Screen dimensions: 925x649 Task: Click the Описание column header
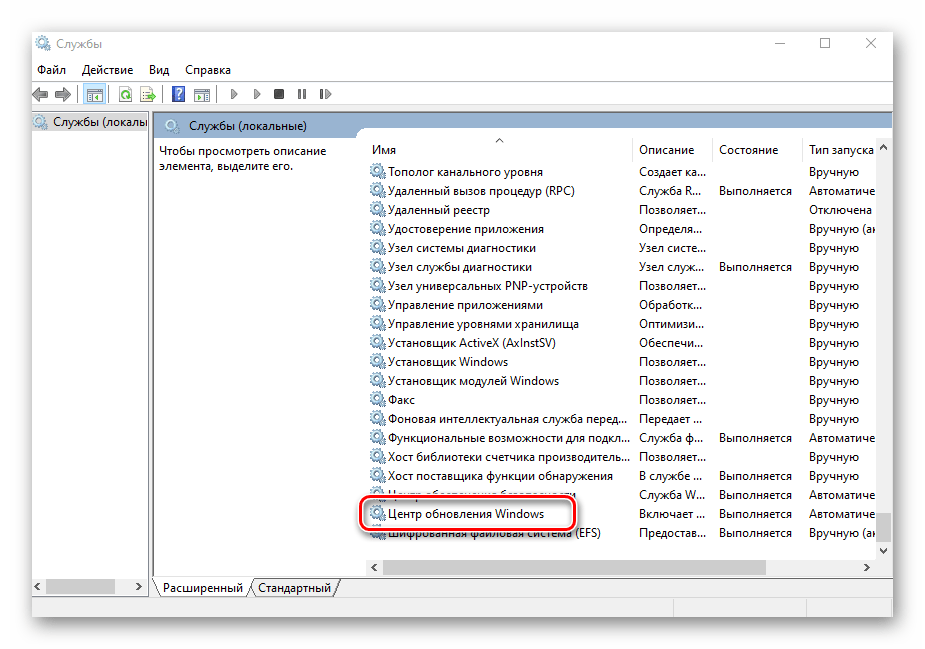pos(666,149)
